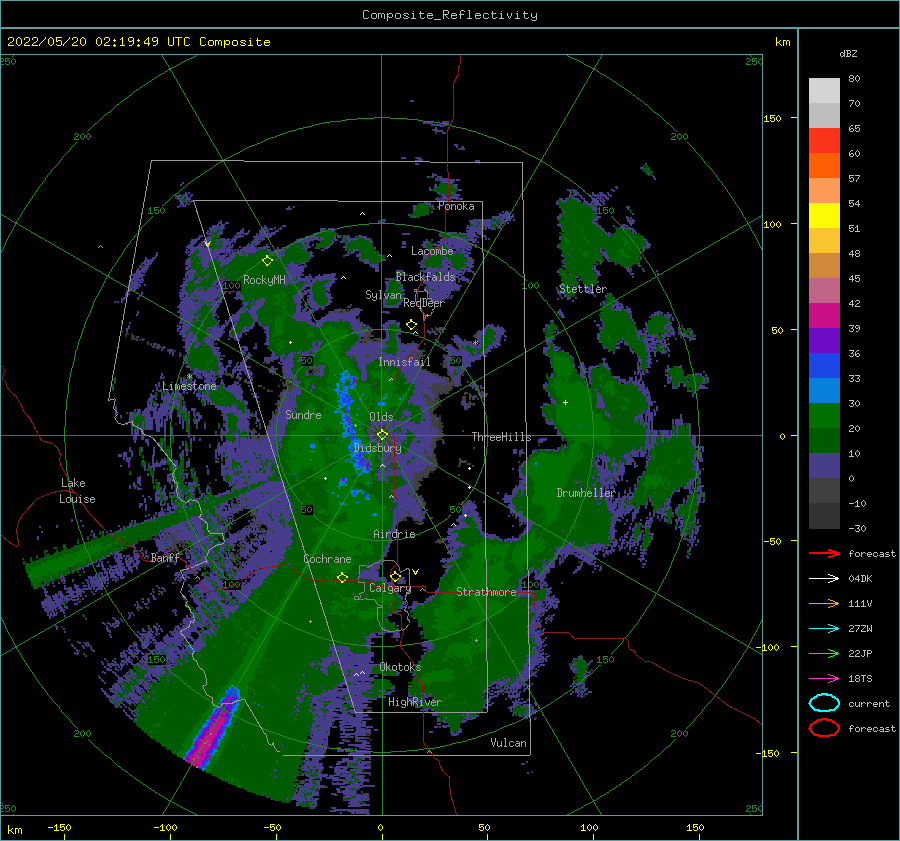Click the yellow colour swatch at 54 dBZ
The width and height of the screenshot is (900, 841).
tap(824, 215)
